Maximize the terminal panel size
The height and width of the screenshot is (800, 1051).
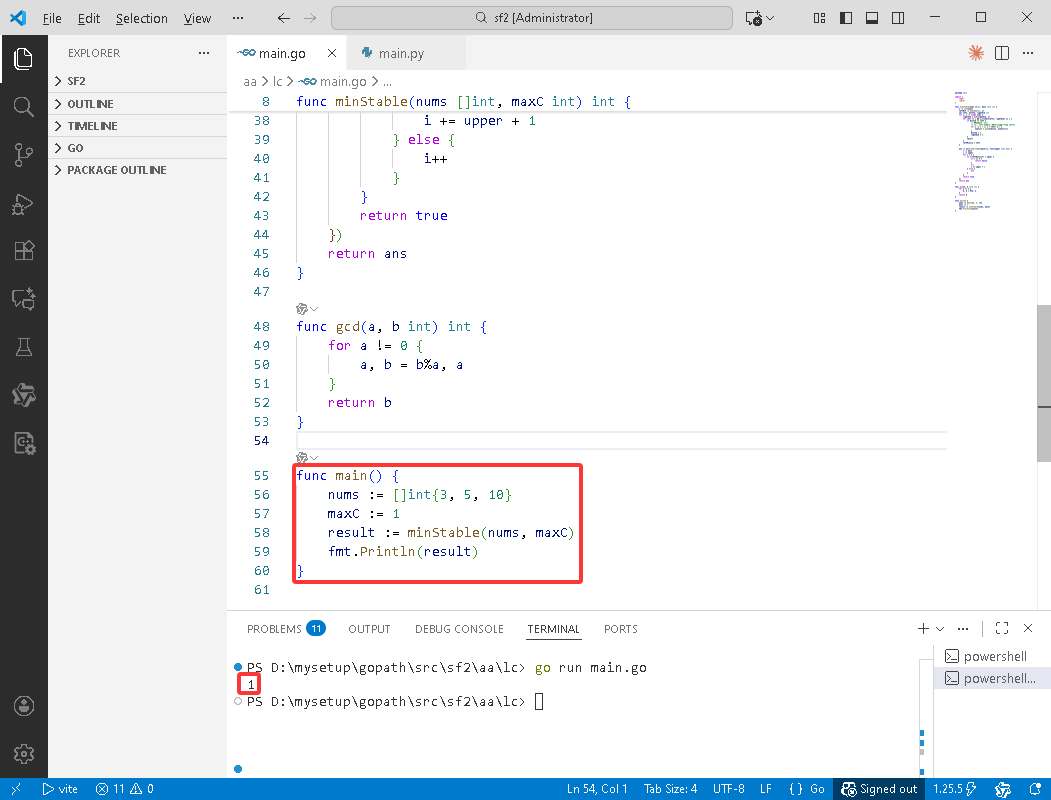[1002, 628]
